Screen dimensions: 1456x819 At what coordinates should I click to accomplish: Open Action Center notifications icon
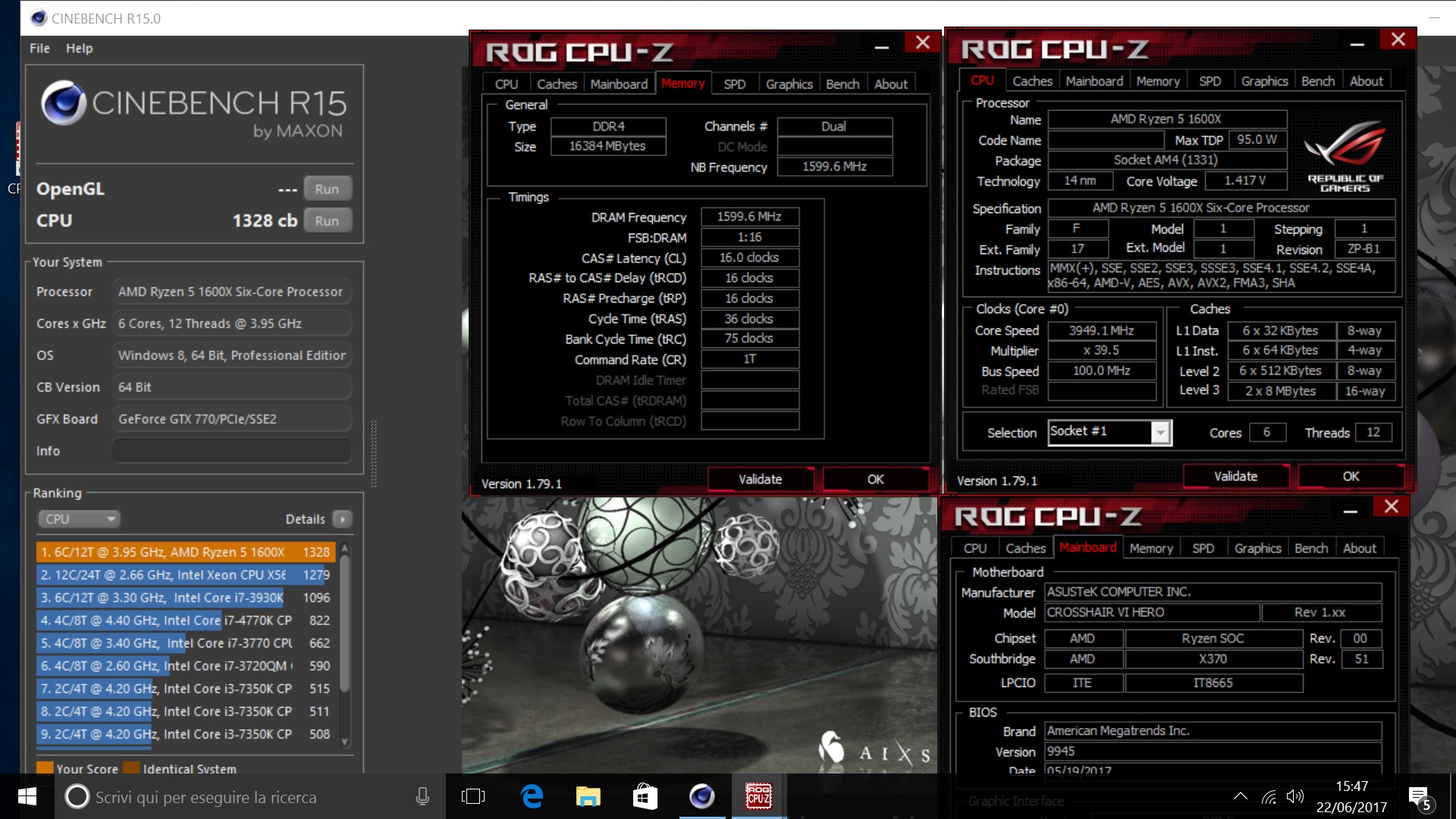(x=1420, y=798)
